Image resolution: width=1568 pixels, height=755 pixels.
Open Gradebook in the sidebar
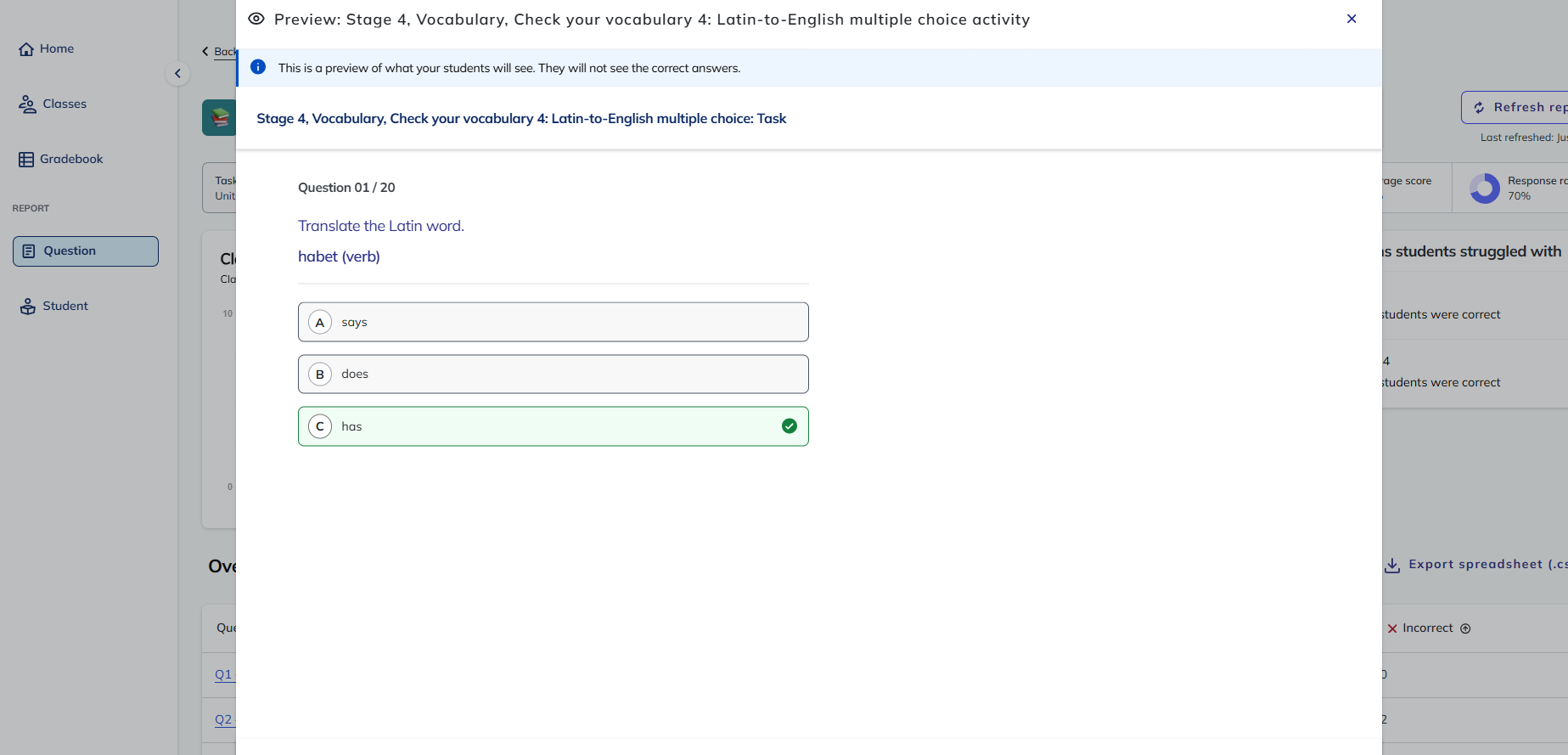click(60, 159)
